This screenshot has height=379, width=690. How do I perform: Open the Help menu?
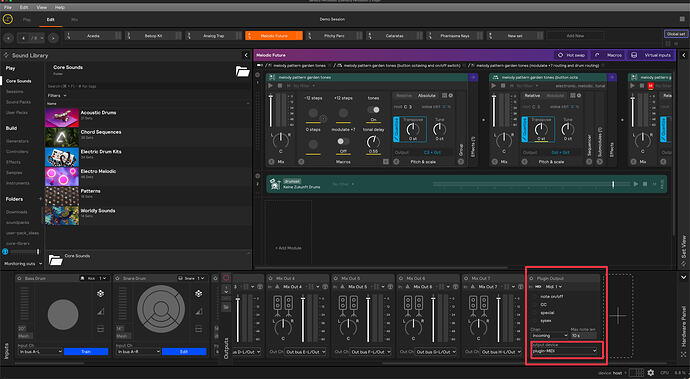pyautogui.click(x=60, y=7)
